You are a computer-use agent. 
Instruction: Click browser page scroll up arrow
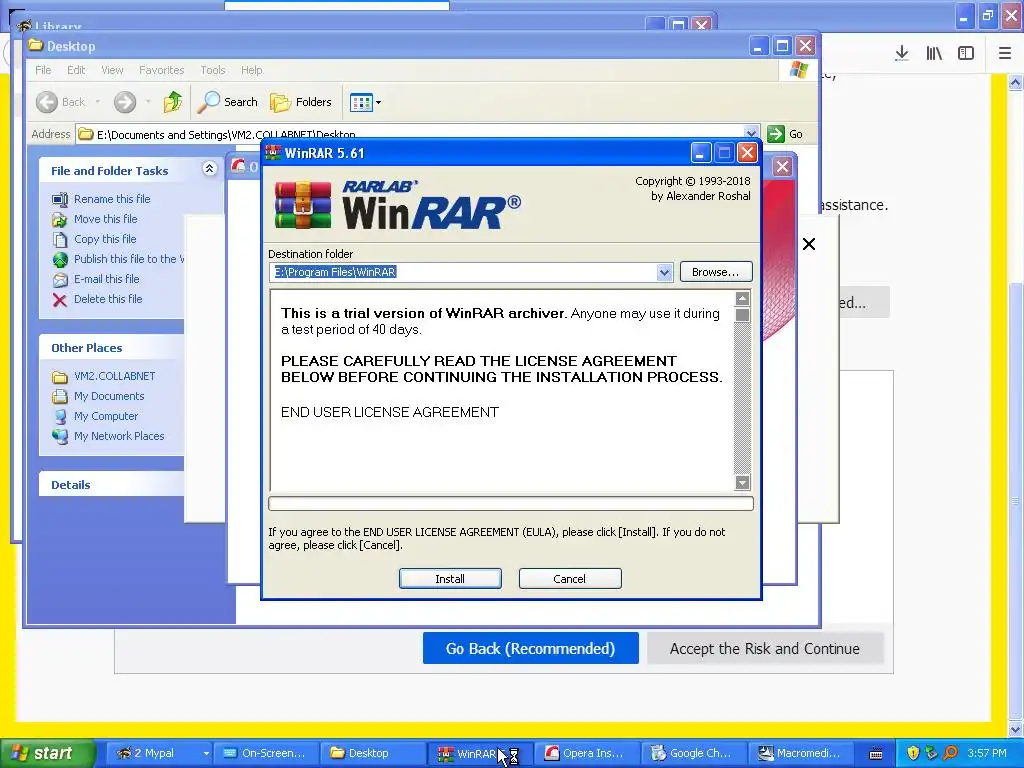[1015, 83]
